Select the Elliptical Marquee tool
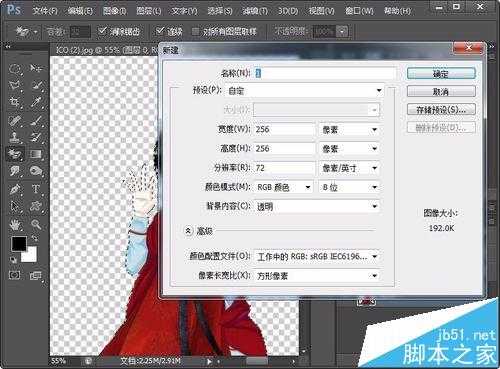 click(x=15, y=69)
